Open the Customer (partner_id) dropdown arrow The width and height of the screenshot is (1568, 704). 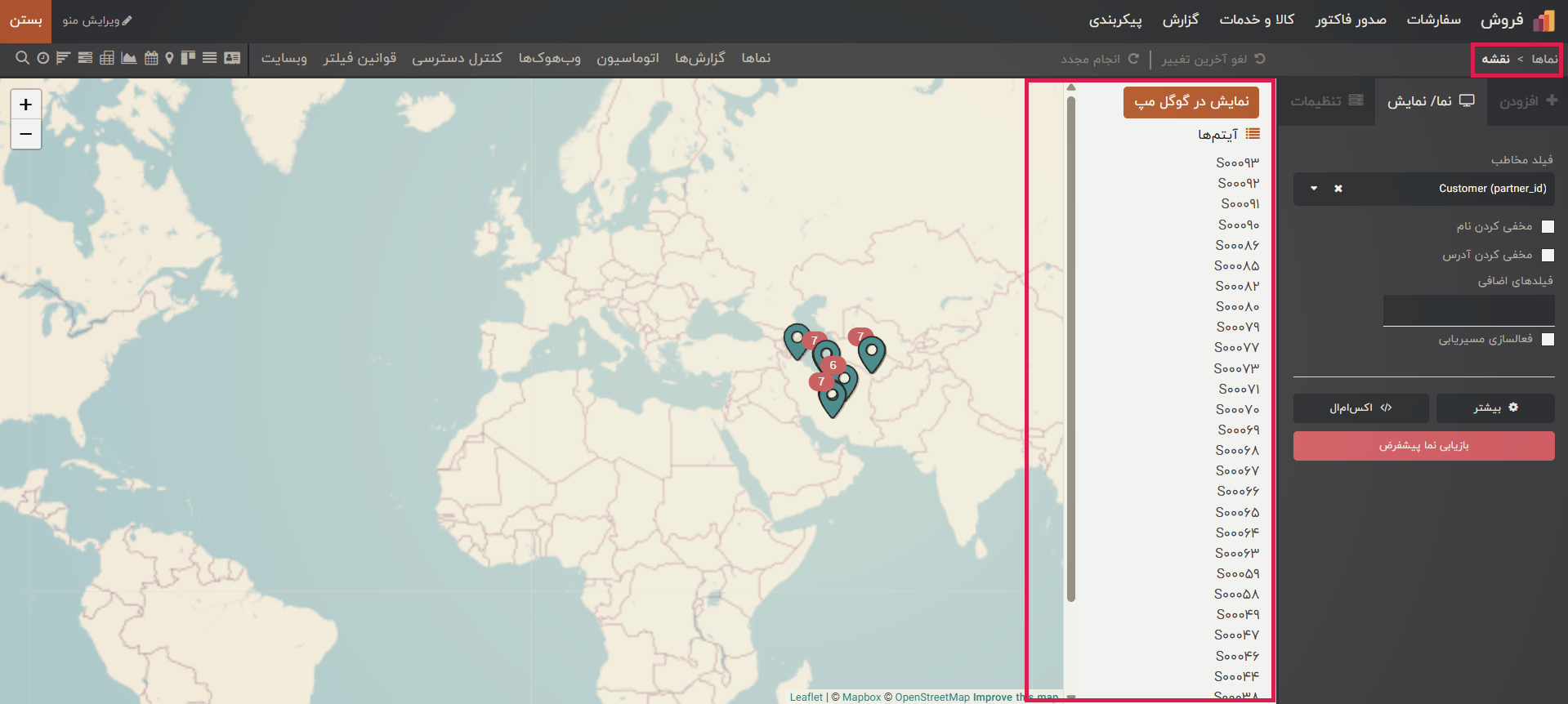[1314, 189]
